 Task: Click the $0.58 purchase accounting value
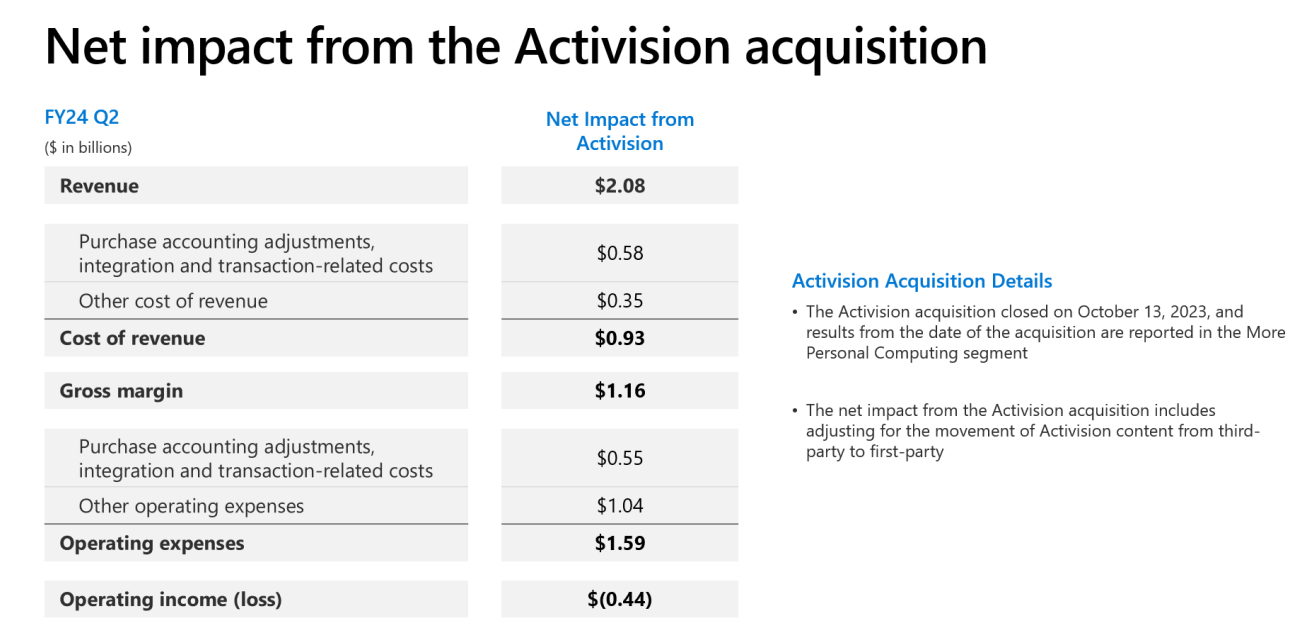click(x=620, y=253)
